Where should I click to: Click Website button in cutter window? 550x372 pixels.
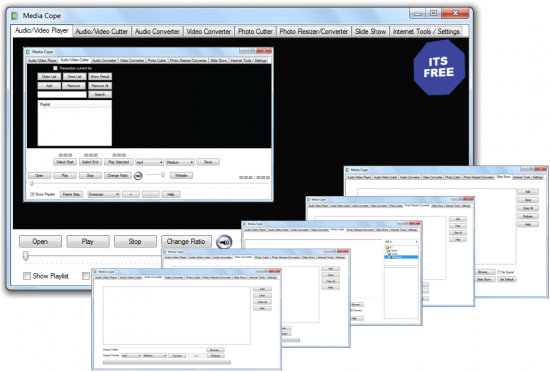[181, 175]
